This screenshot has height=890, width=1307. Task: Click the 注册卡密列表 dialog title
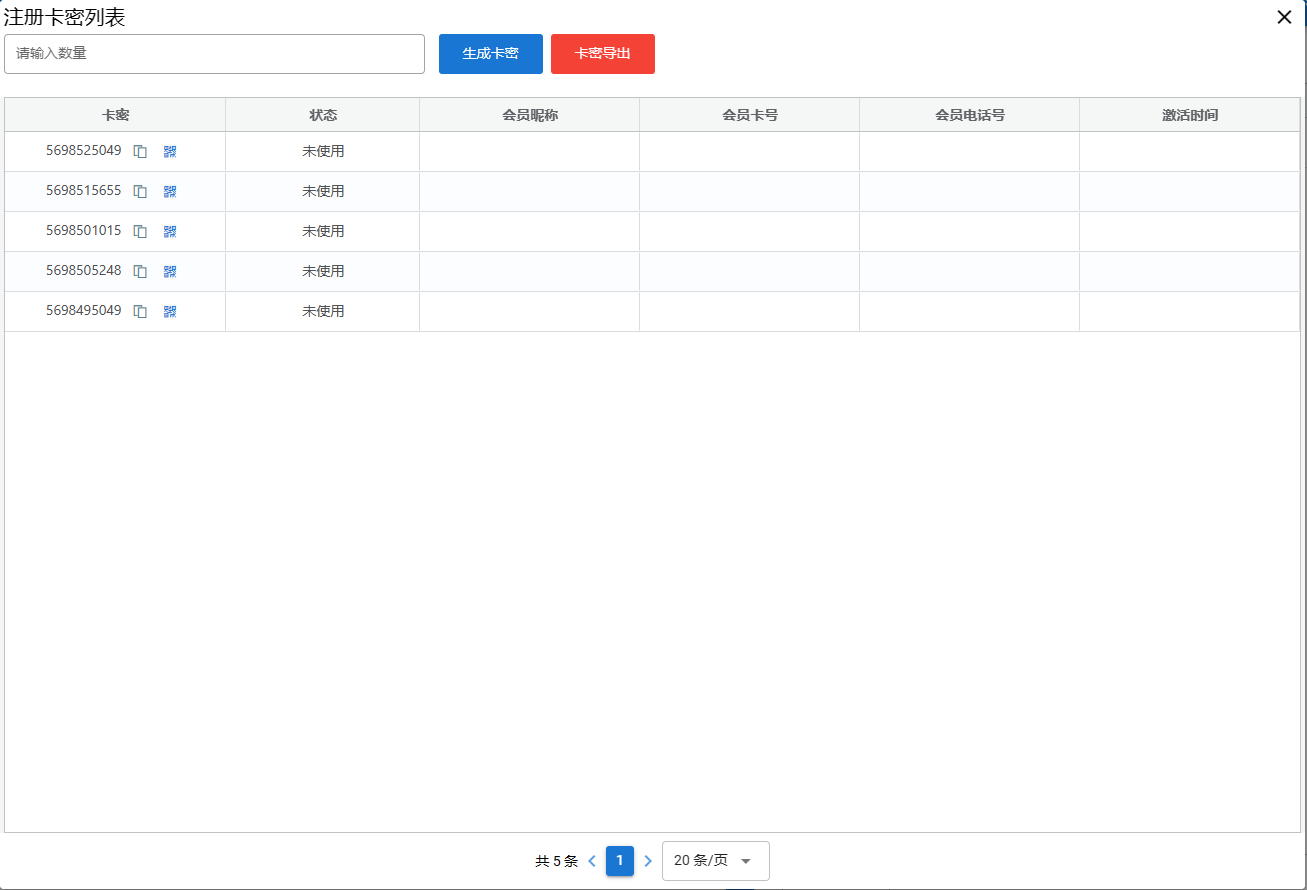point(65,17)
